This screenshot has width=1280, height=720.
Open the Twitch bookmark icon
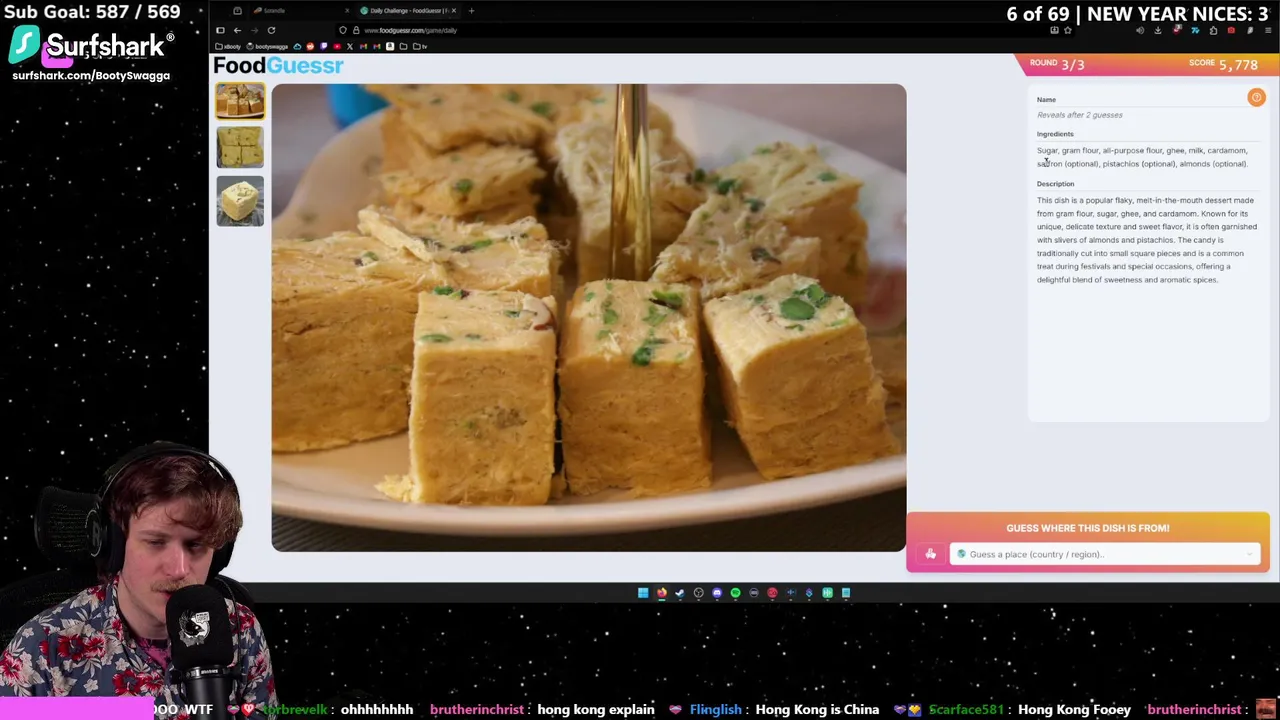323,46
